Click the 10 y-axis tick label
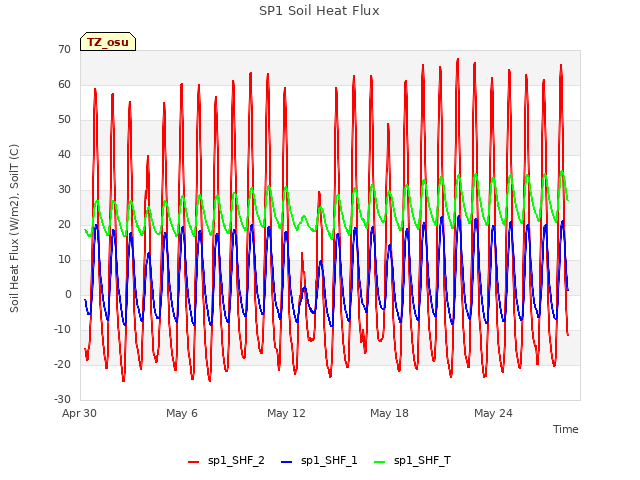Screen dimensions: 640x480 [x=64, y=260]
